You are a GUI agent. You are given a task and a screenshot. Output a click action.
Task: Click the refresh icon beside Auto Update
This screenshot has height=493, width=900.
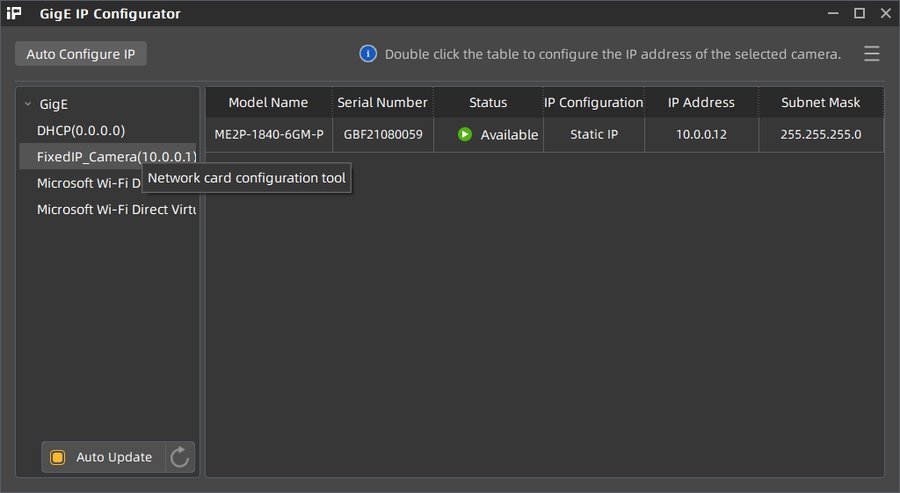(x=180, y=457)
